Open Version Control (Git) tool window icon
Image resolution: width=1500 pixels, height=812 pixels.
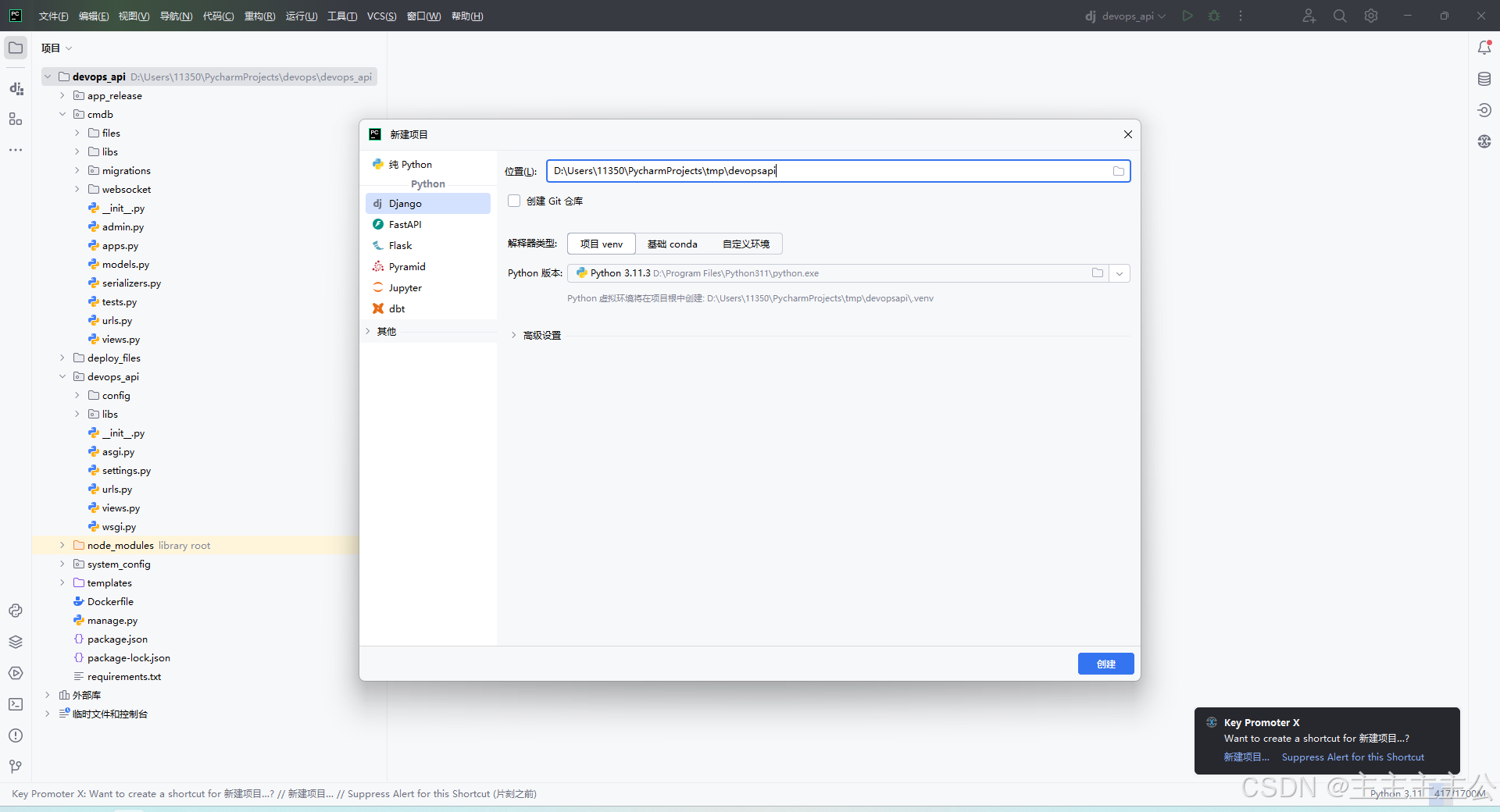click(16, 767)
